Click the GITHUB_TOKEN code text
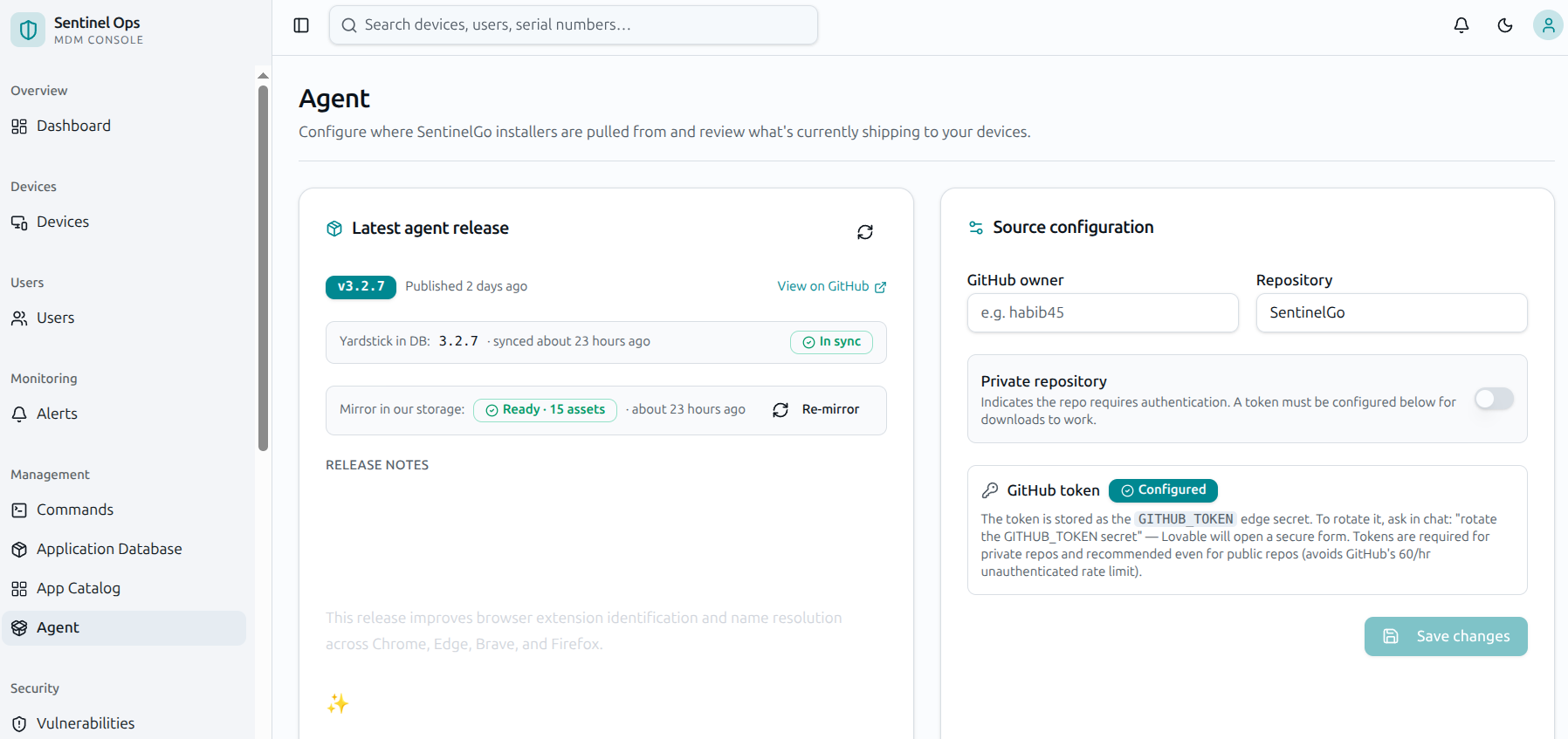Screen dimensions: 1568x739 point(1186,519)
